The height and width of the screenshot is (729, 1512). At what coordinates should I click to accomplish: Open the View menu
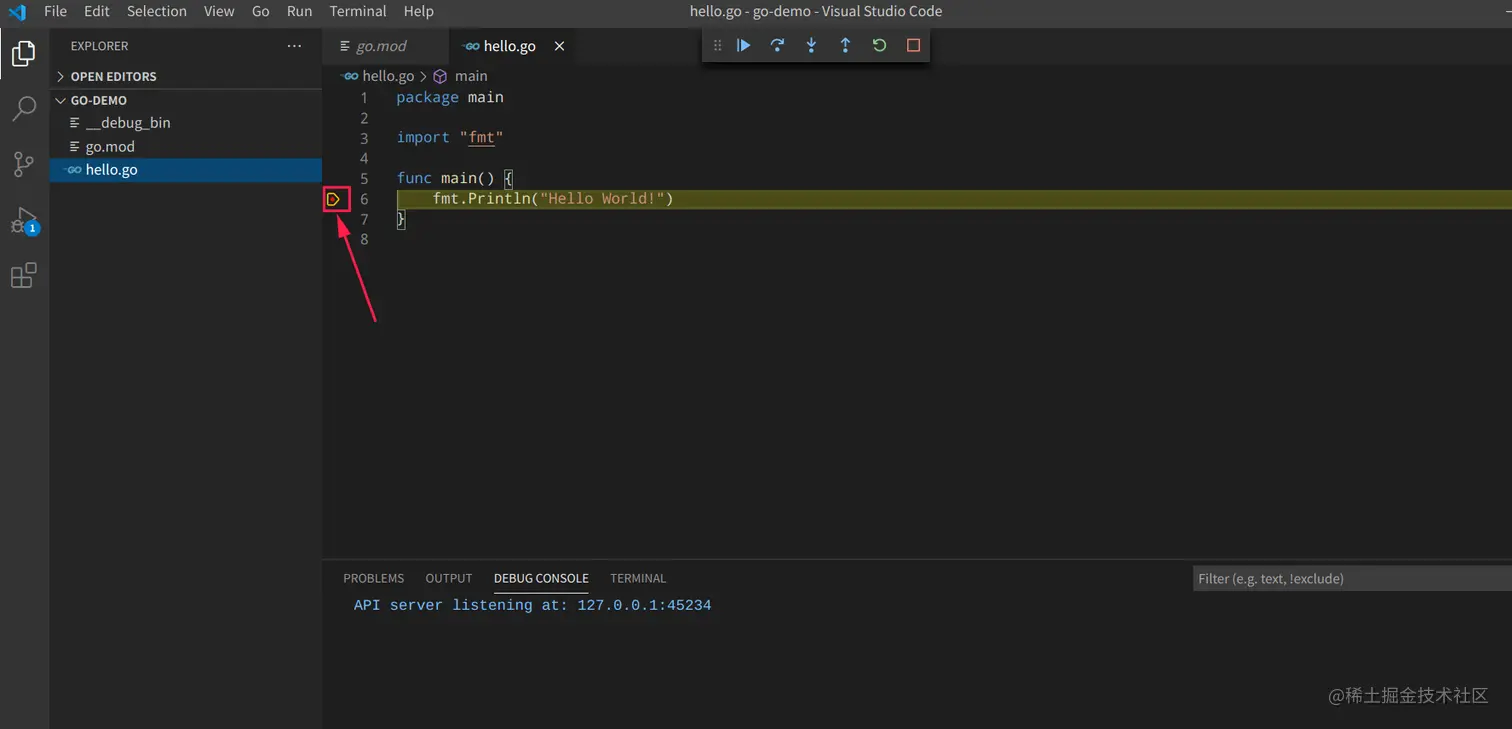click(x=219, y=11)
